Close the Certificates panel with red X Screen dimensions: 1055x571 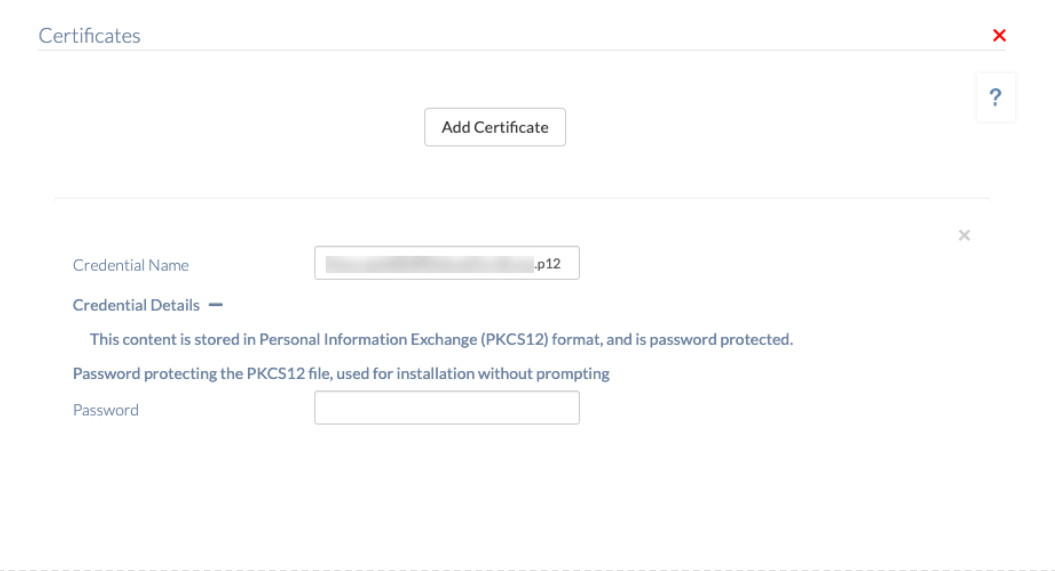coord(999,36)
